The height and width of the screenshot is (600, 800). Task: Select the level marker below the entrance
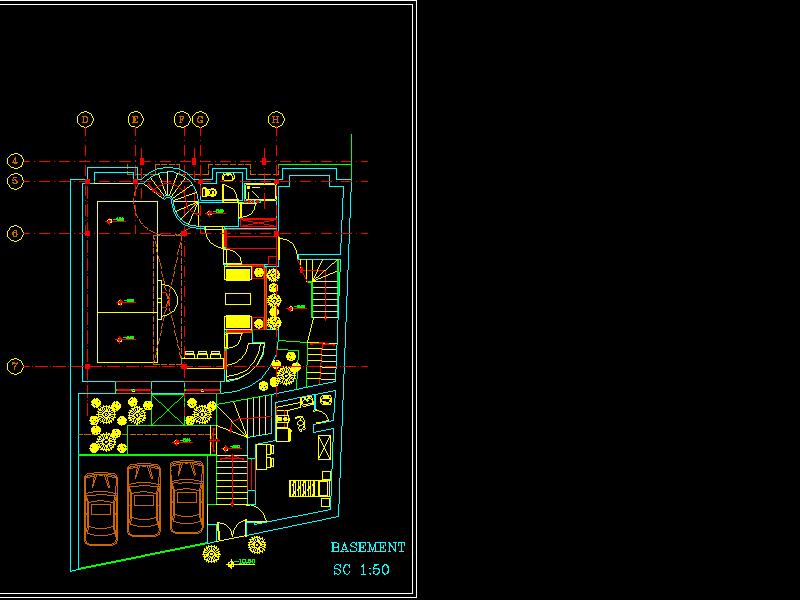point(241,564)
